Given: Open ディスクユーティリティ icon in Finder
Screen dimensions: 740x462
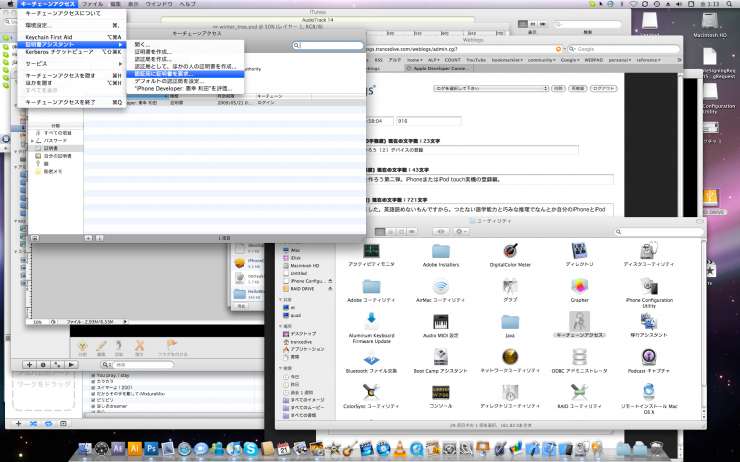Looking at the screenshot, I should point(649,251).
